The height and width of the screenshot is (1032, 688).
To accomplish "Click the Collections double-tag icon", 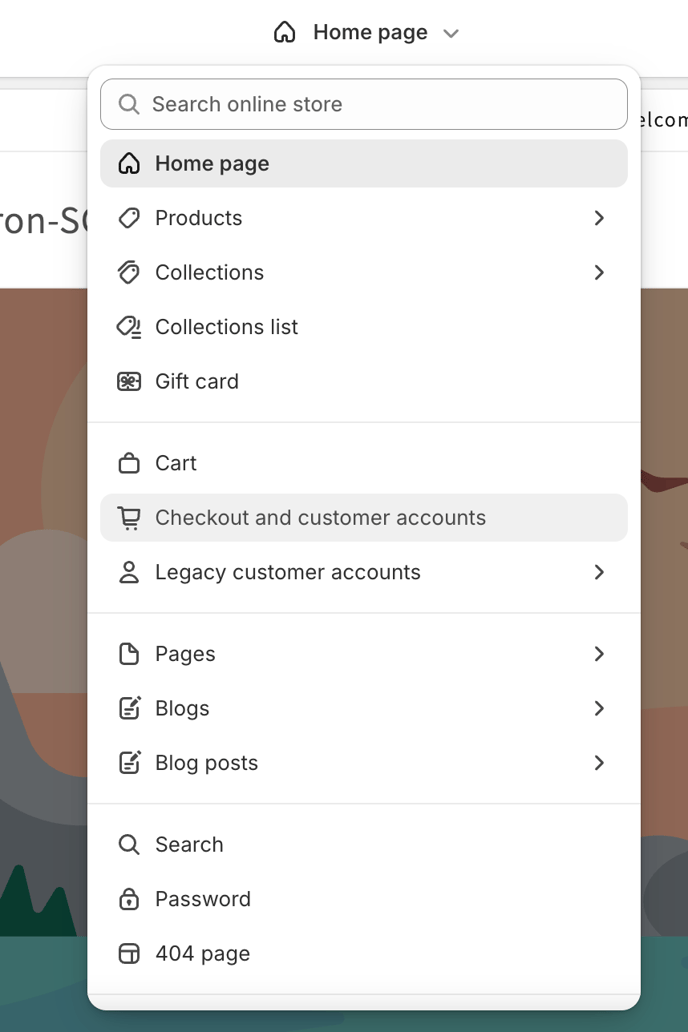I will (x=129, y=272).
